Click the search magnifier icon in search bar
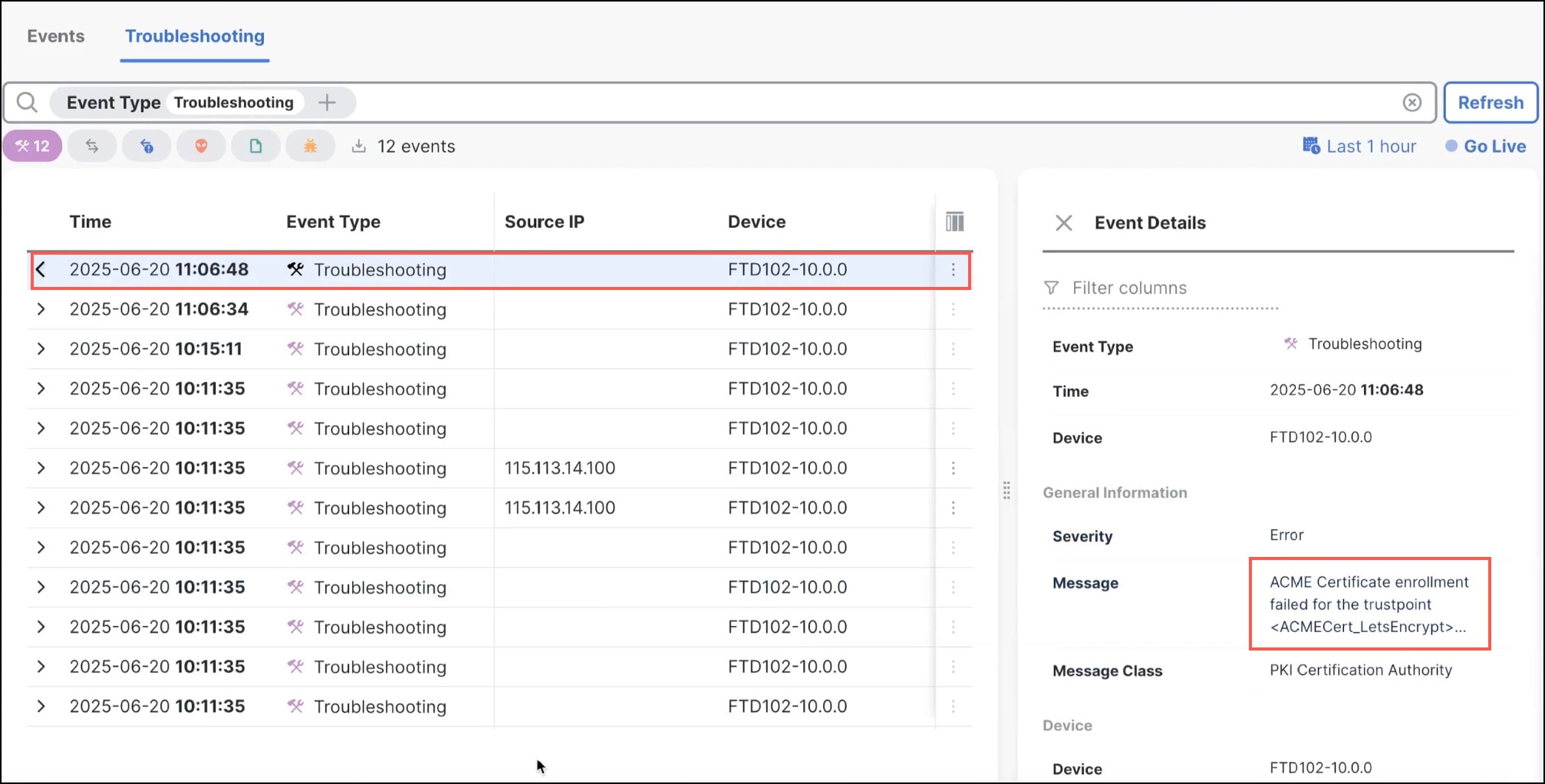The width and height of the screenshot is (1545, 784). coord(27,102)
